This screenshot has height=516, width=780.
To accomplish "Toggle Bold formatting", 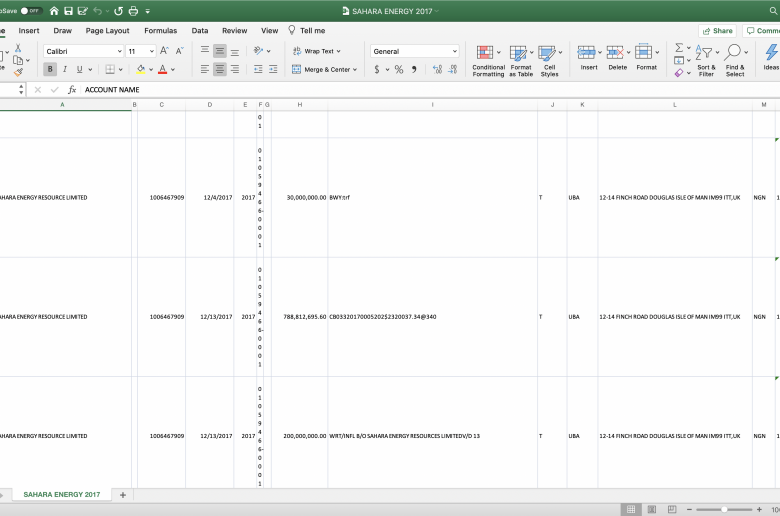I will pos(50,69).
